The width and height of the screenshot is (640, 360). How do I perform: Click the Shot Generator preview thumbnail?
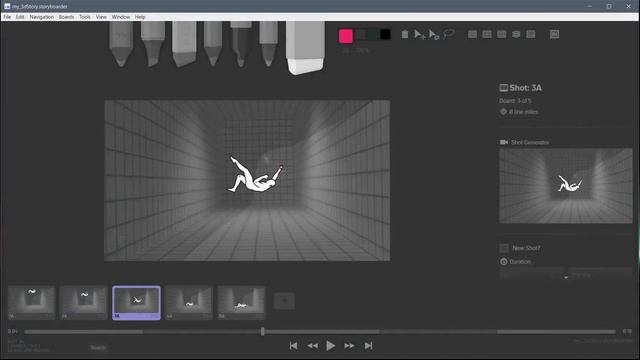tap(566, 186)
